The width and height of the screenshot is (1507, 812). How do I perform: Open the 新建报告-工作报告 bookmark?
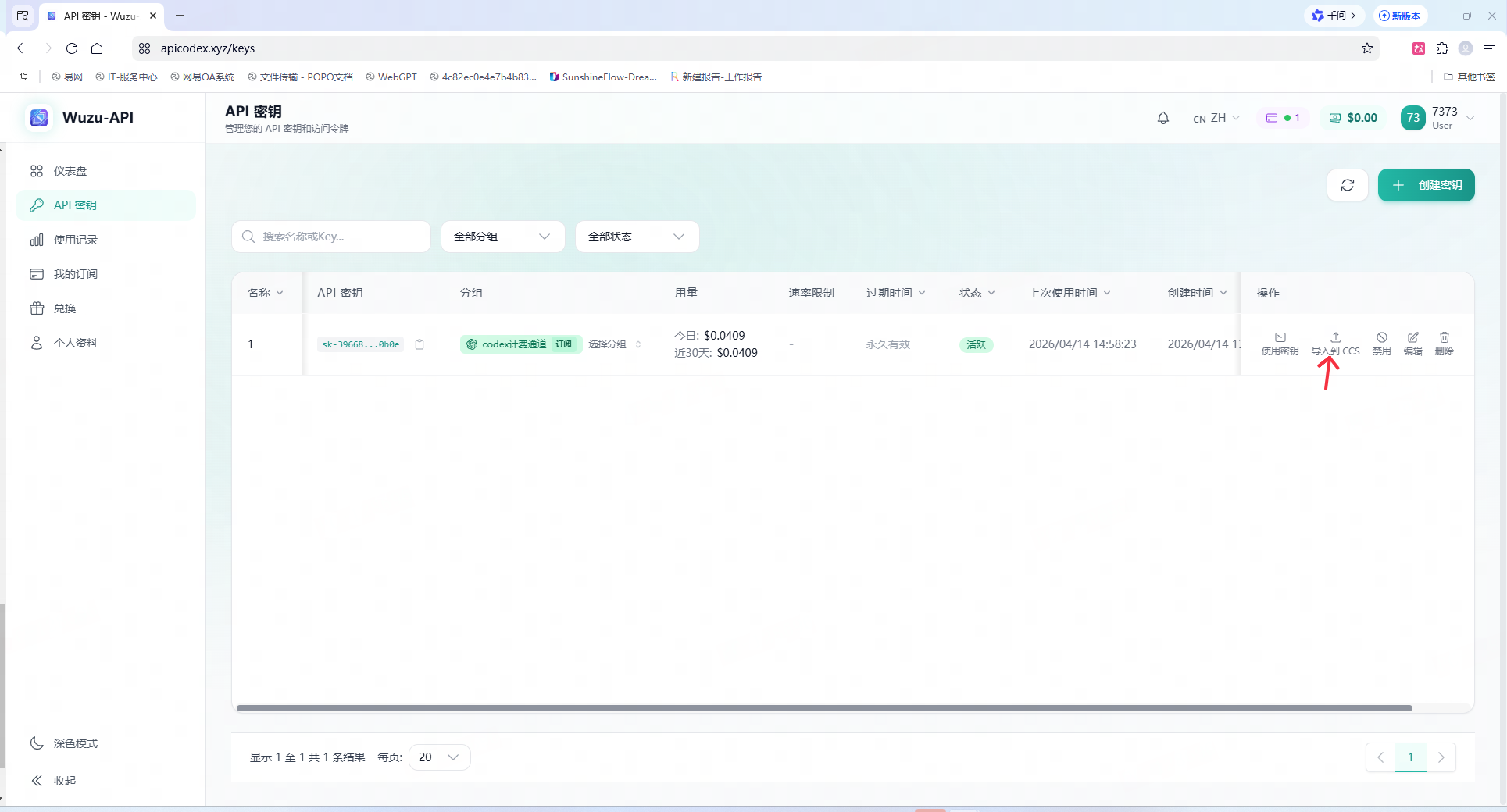(716, 77)
